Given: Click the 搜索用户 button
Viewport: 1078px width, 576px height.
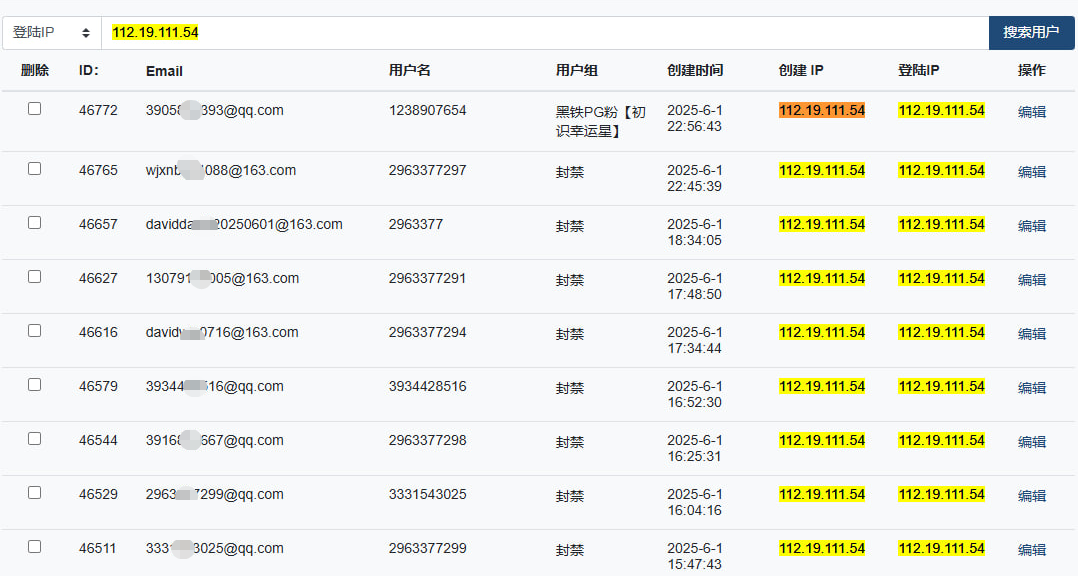Looking at the screenshot, I should (x=1031, y=33).
